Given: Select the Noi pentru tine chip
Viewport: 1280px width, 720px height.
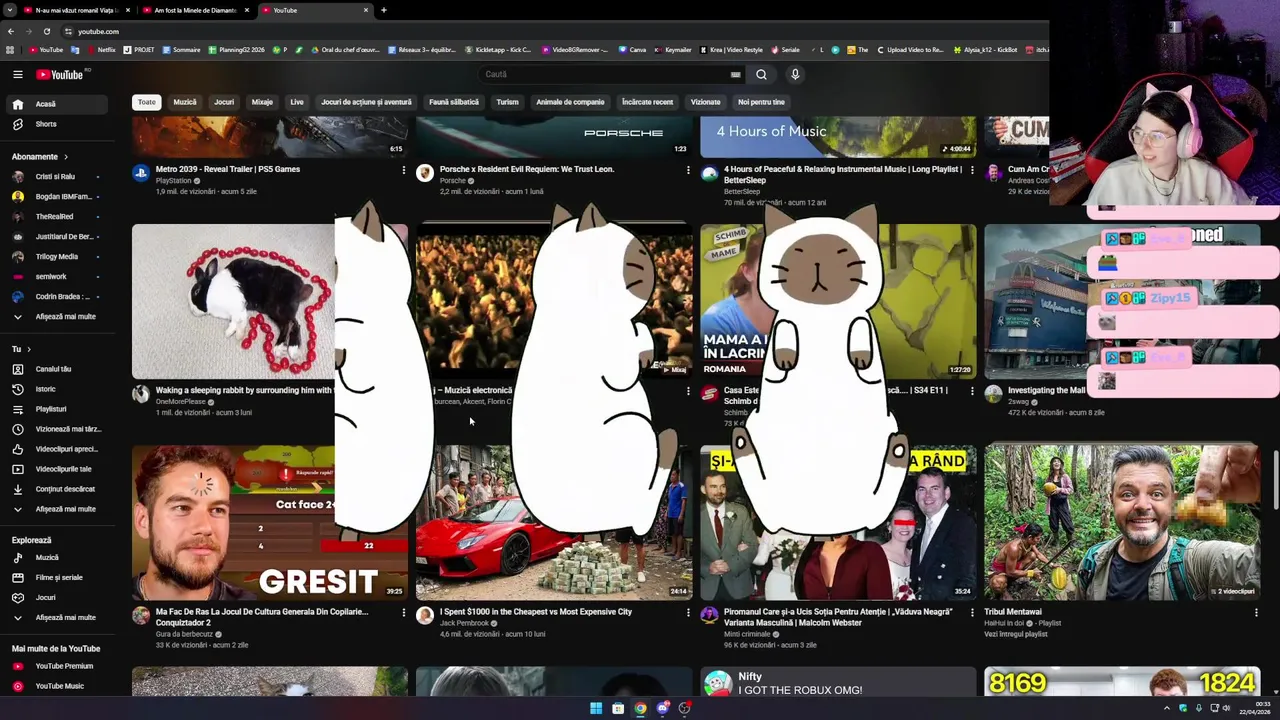Looking at the screenshot, I should 761,102.
